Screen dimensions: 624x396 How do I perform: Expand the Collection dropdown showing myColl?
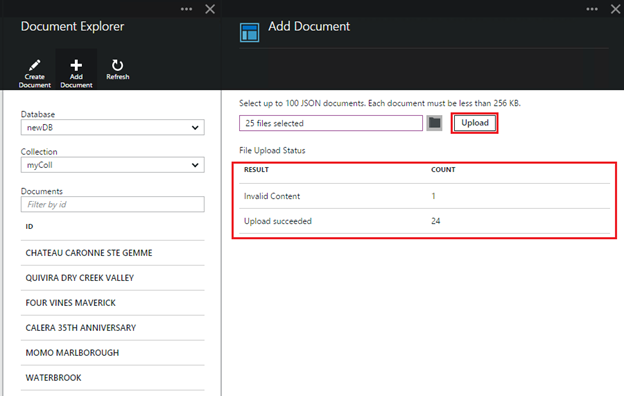coord(113,165)
